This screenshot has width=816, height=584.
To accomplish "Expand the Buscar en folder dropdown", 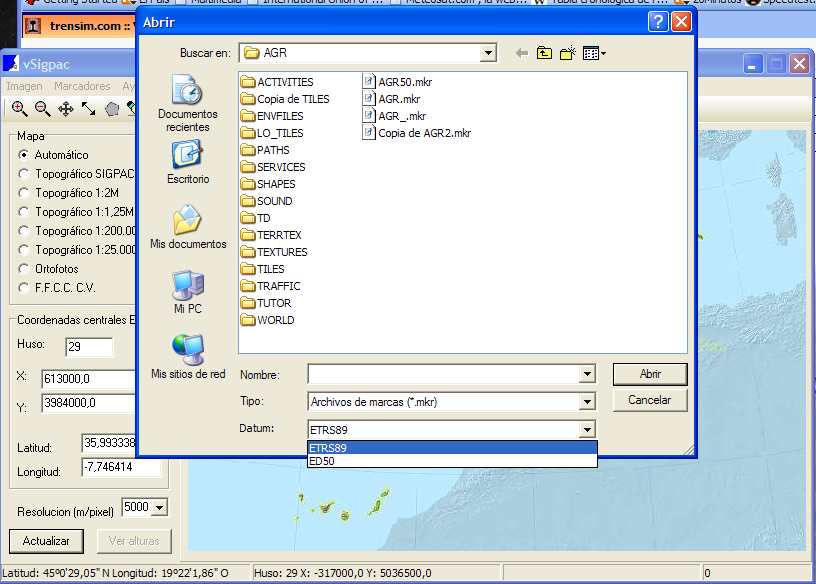I will pyautogui.click(x=487, y=53).
